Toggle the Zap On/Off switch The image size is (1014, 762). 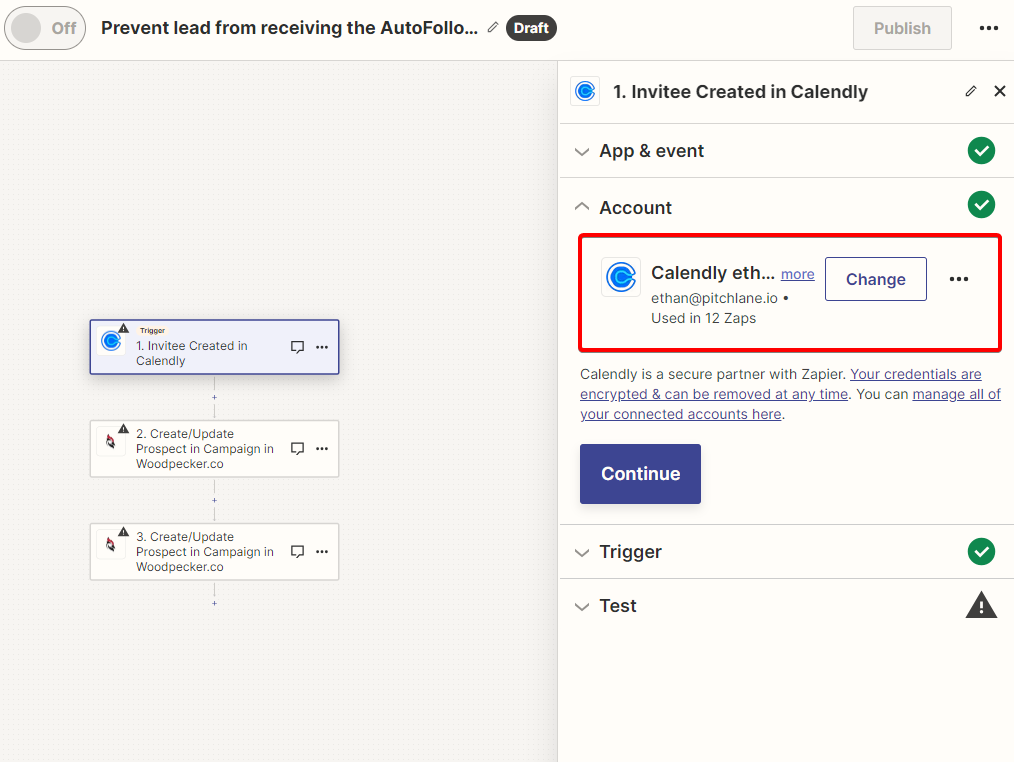[x=45, y=28]
